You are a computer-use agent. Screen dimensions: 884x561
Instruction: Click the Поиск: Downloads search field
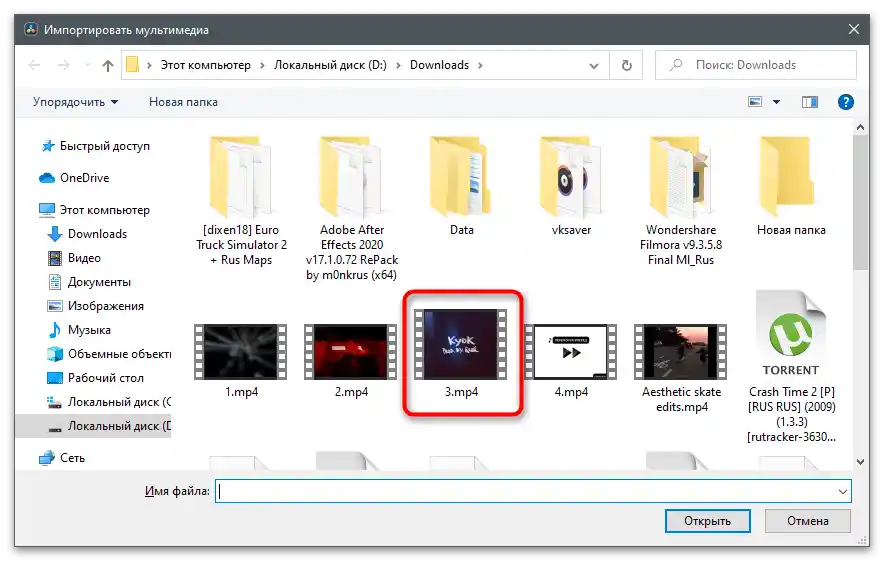[755, 65]
